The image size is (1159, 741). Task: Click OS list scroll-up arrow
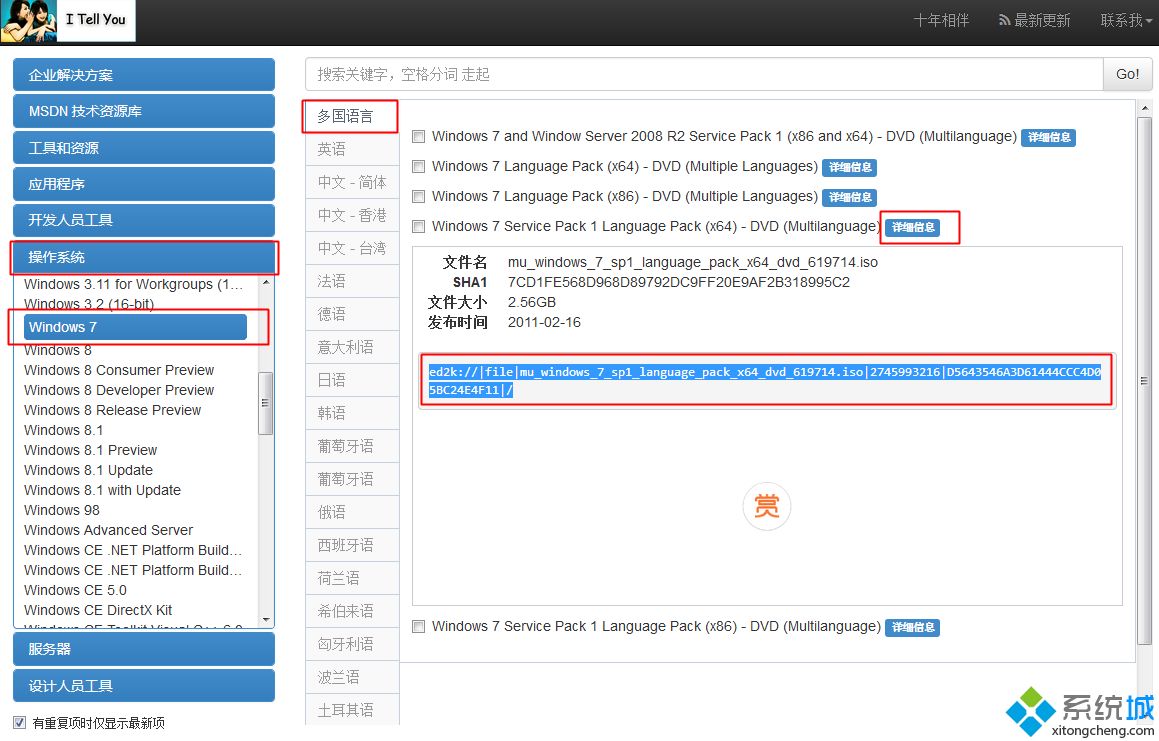266,283
